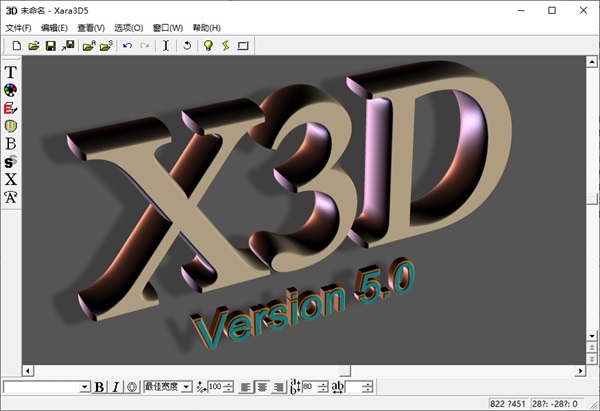Screen dimensions: 600x411
Task: Create a new document with the blank page icon
Action: click(16, 46)
